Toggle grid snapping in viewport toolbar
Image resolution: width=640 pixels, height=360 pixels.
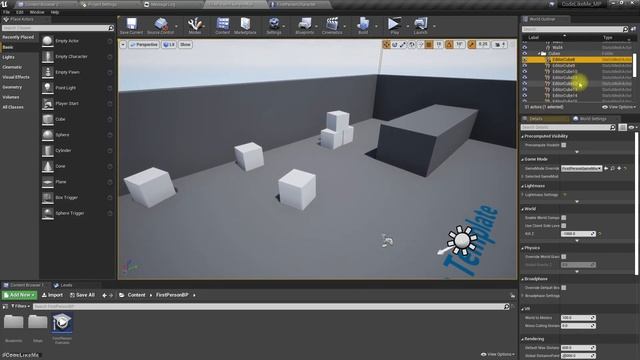coord(429,44)
